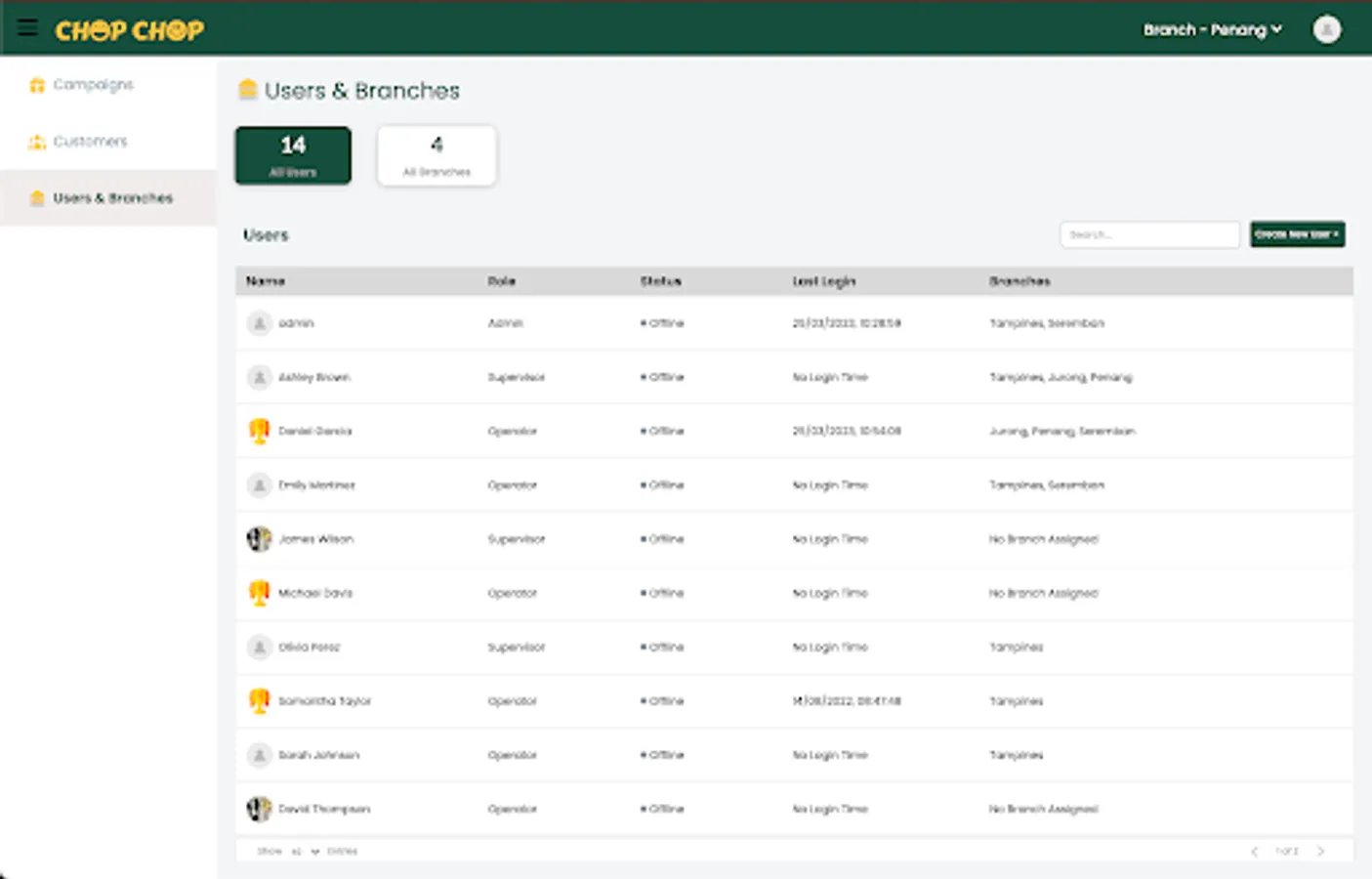
Task: Click the Users & Branches heading icon
Action: click(x=248, y=90)
